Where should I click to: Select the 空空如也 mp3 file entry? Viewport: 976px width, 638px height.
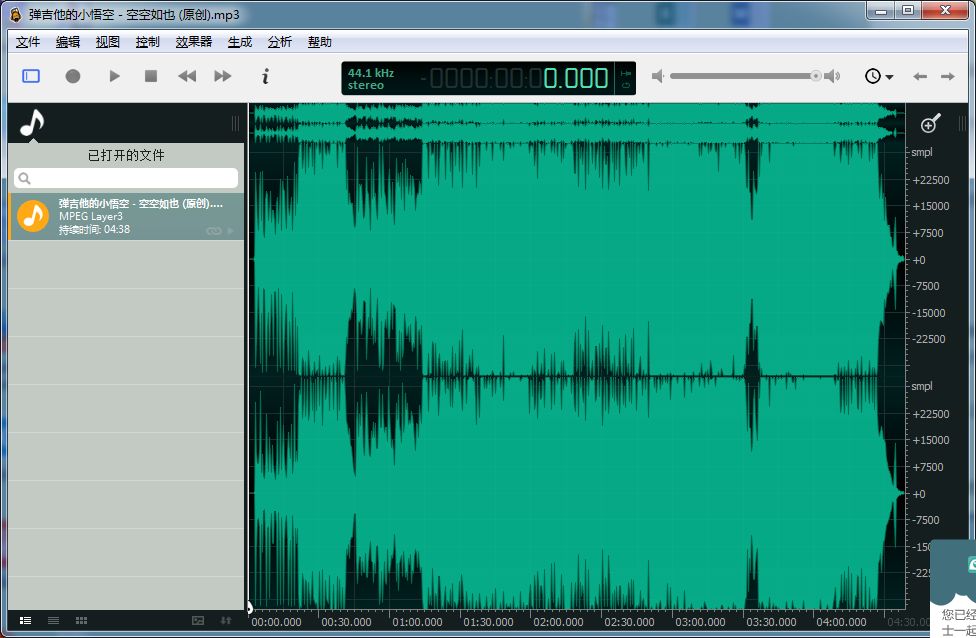pyautogui.click(x=126, y=216)
